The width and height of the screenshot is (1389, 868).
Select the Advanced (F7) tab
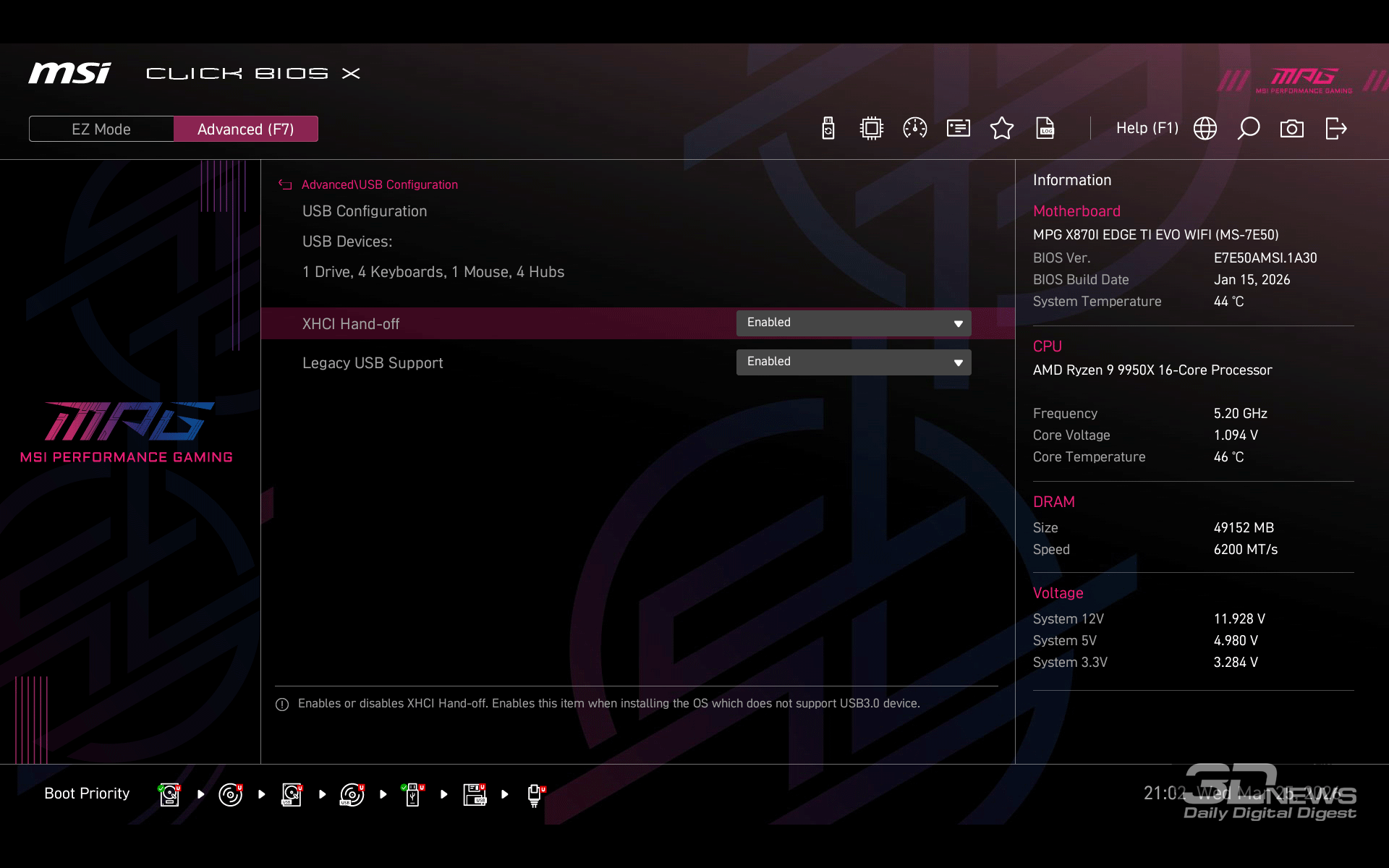pos(245,129)
